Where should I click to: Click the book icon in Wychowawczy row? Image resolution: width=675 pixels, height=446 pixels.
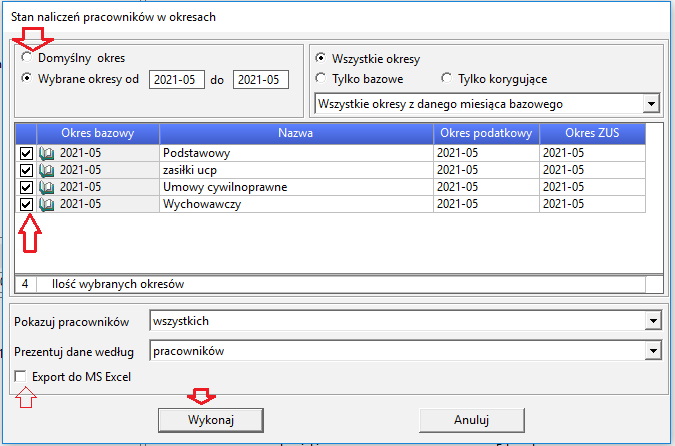tap(46, 204)
